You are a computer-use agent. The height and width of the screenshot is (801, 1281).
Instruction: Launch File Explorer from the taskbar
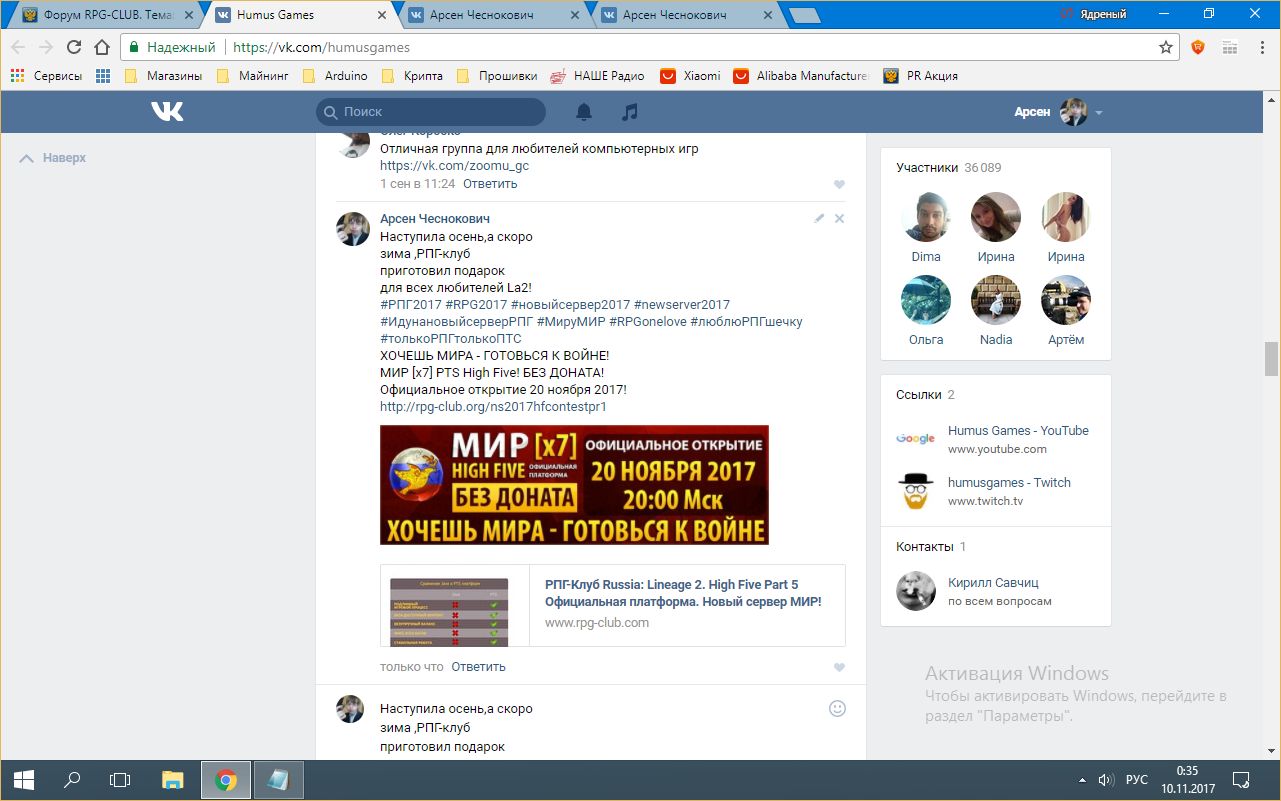173,779
